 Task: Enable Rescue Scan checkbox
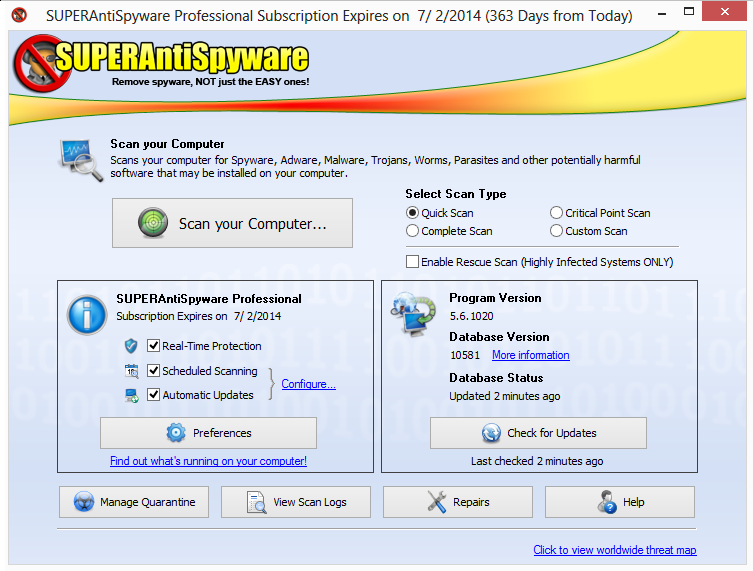click(x=412, y=262)
